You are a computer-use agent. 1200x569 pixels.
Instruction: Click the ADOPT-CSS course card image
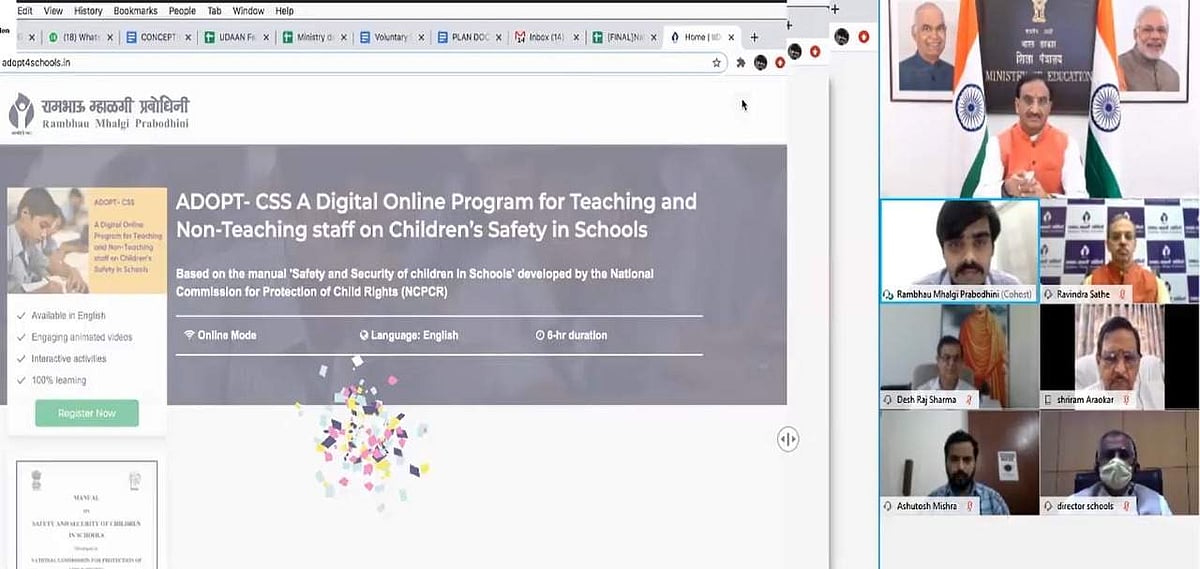[87, 240]
